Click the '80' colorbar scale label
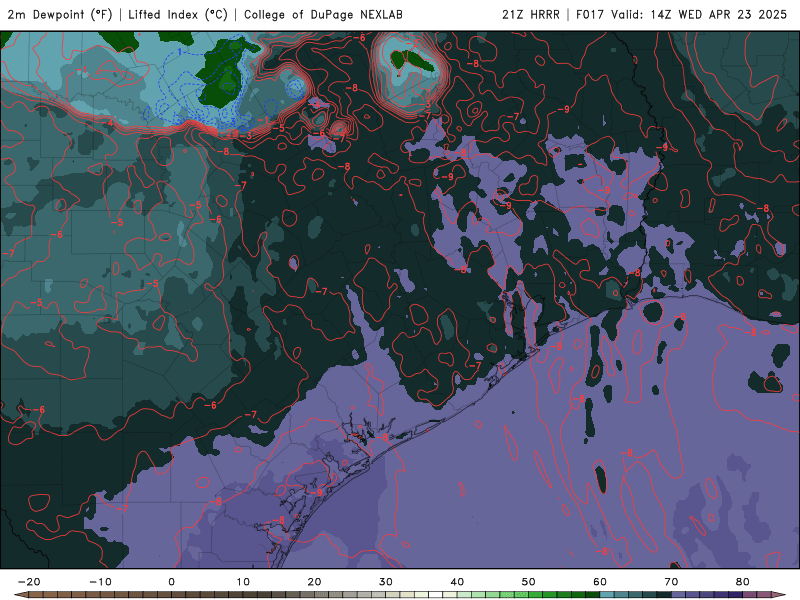 (x=743, y=582)
